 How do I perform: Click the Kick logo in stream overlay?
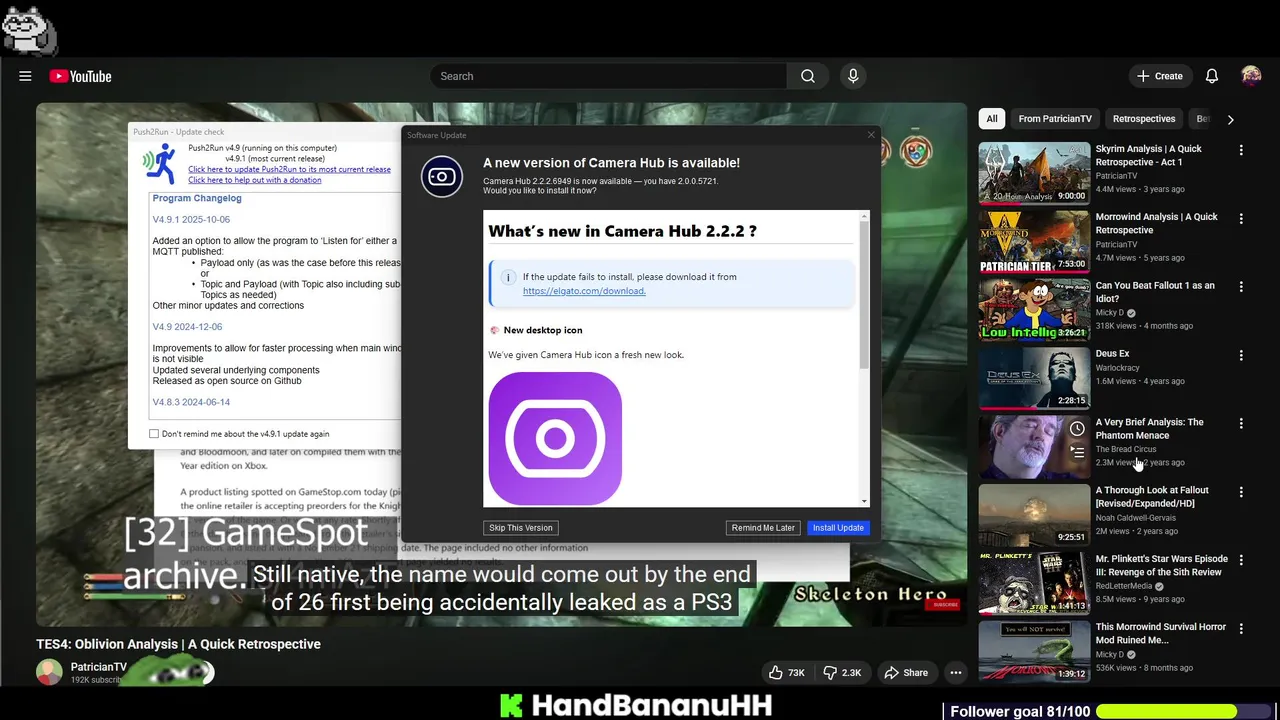click(x=511, y=706)
